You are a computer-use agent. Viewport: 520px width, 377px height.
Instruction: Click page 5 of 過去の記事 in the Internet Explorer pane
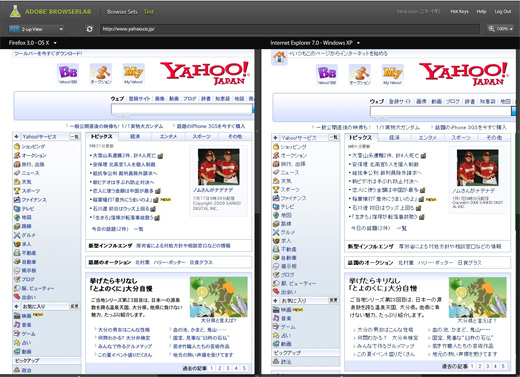[x=503, y=366]
